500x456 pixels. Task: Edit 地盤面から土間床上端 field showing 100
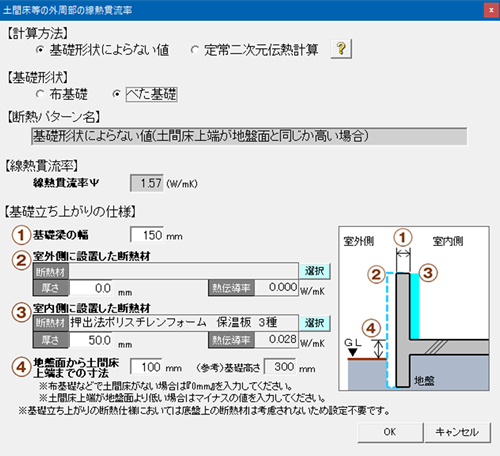click(146, 367)
